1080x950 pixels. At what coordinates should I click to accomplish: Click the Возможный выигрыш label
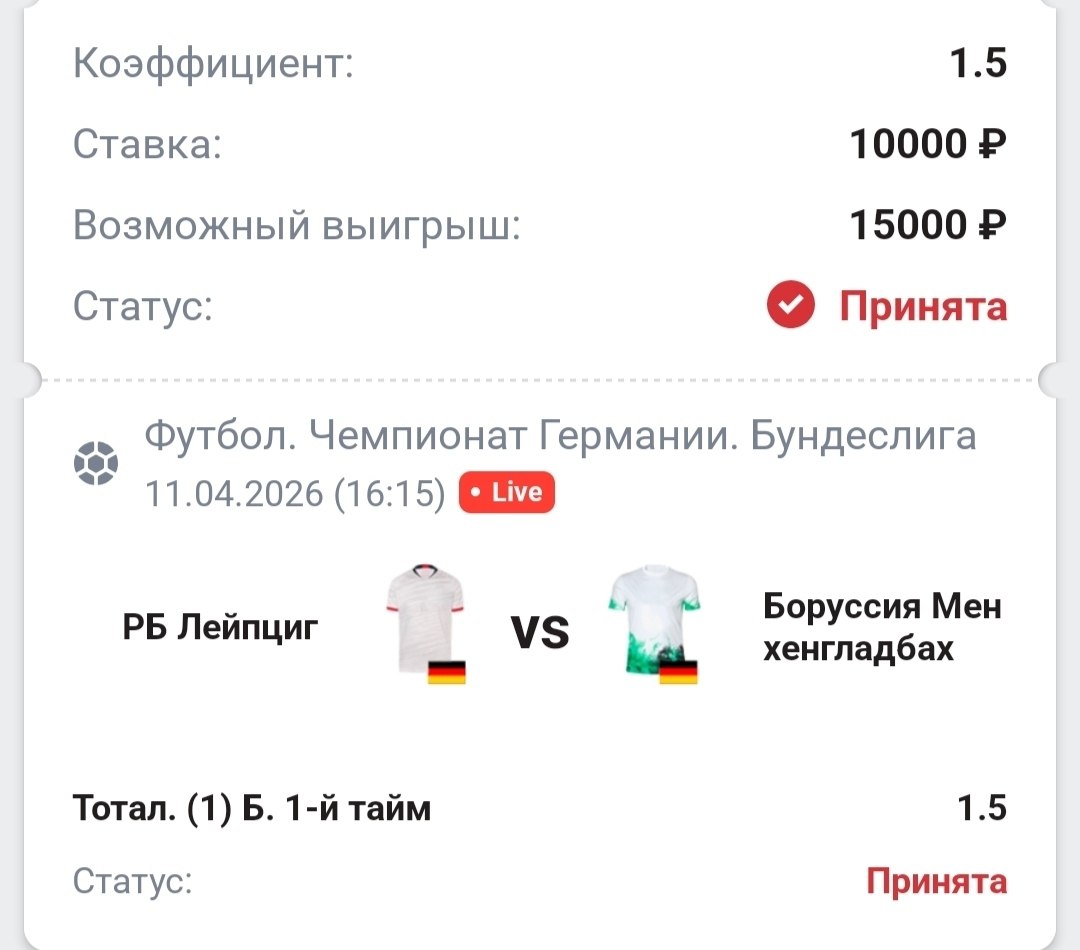click(297, 226)
